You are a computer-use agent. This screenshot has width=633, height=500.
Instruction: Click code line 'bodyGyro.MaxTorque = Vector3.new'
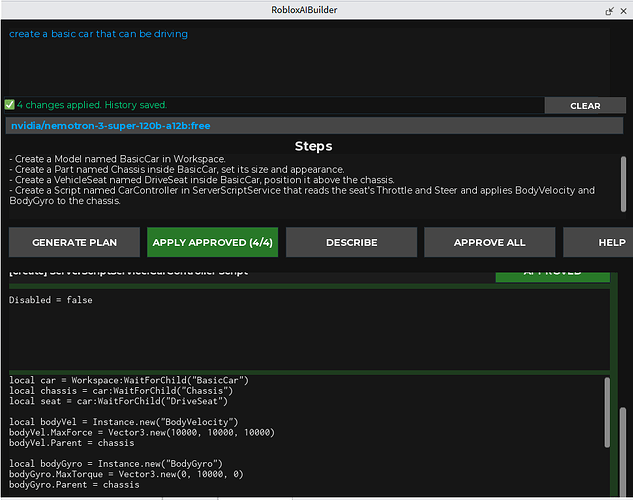[126, 474]
